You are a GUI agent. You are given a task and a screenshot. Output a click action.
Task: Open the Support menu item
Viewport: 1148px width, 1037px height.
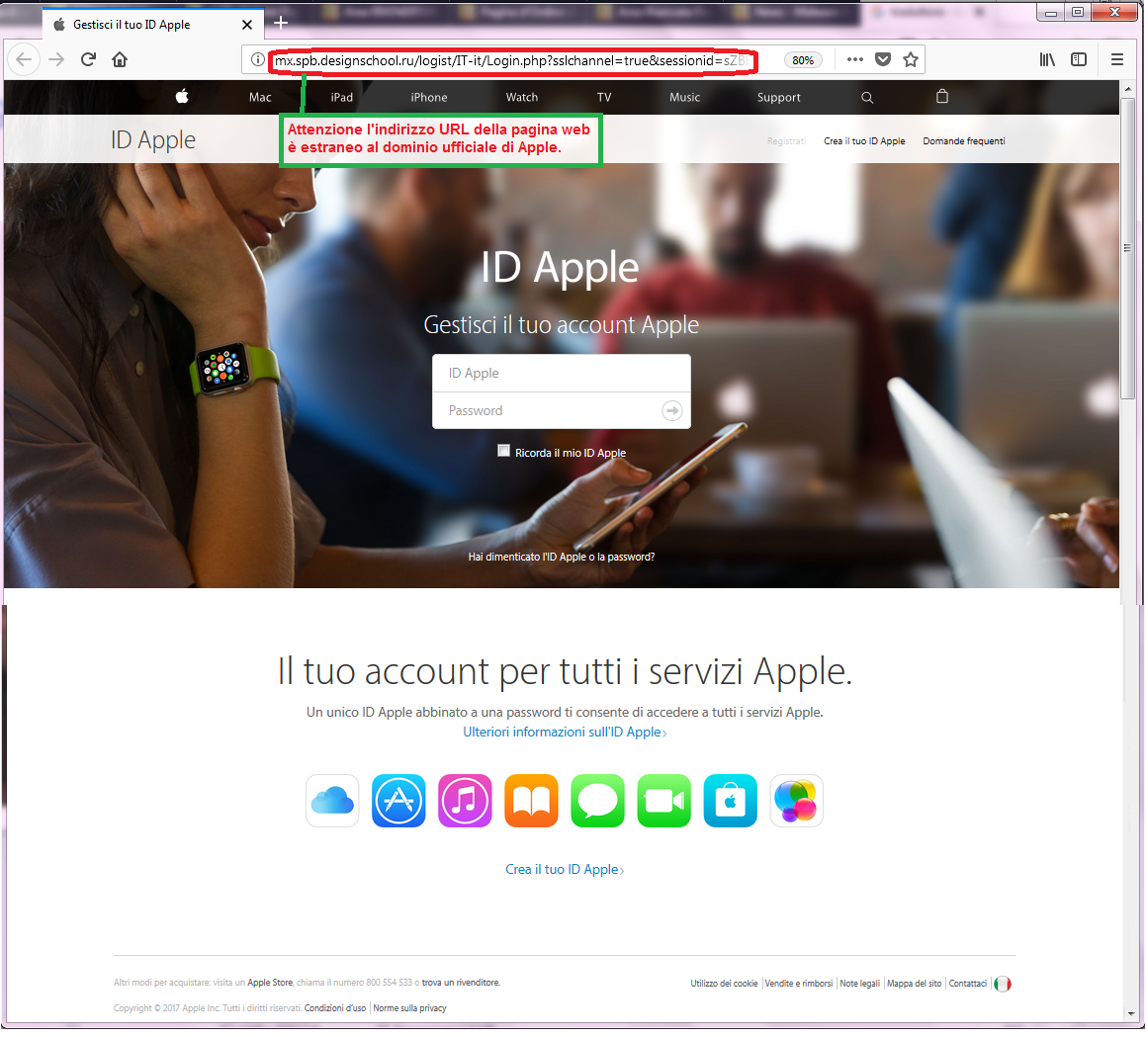click(780, 97)
